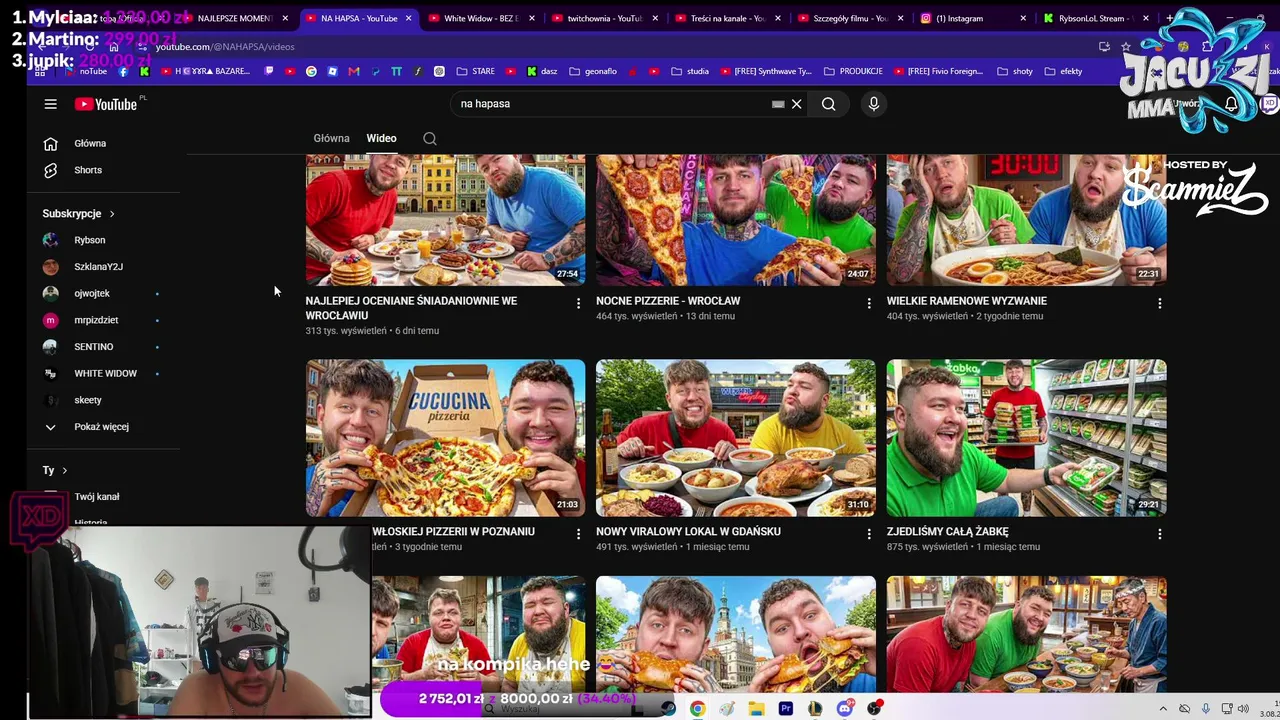Open options for NAJLEPIEJ OCENIANE ŚNIADANIOWNIE video
Screen dimensions: 1280x720
point(578,303)
